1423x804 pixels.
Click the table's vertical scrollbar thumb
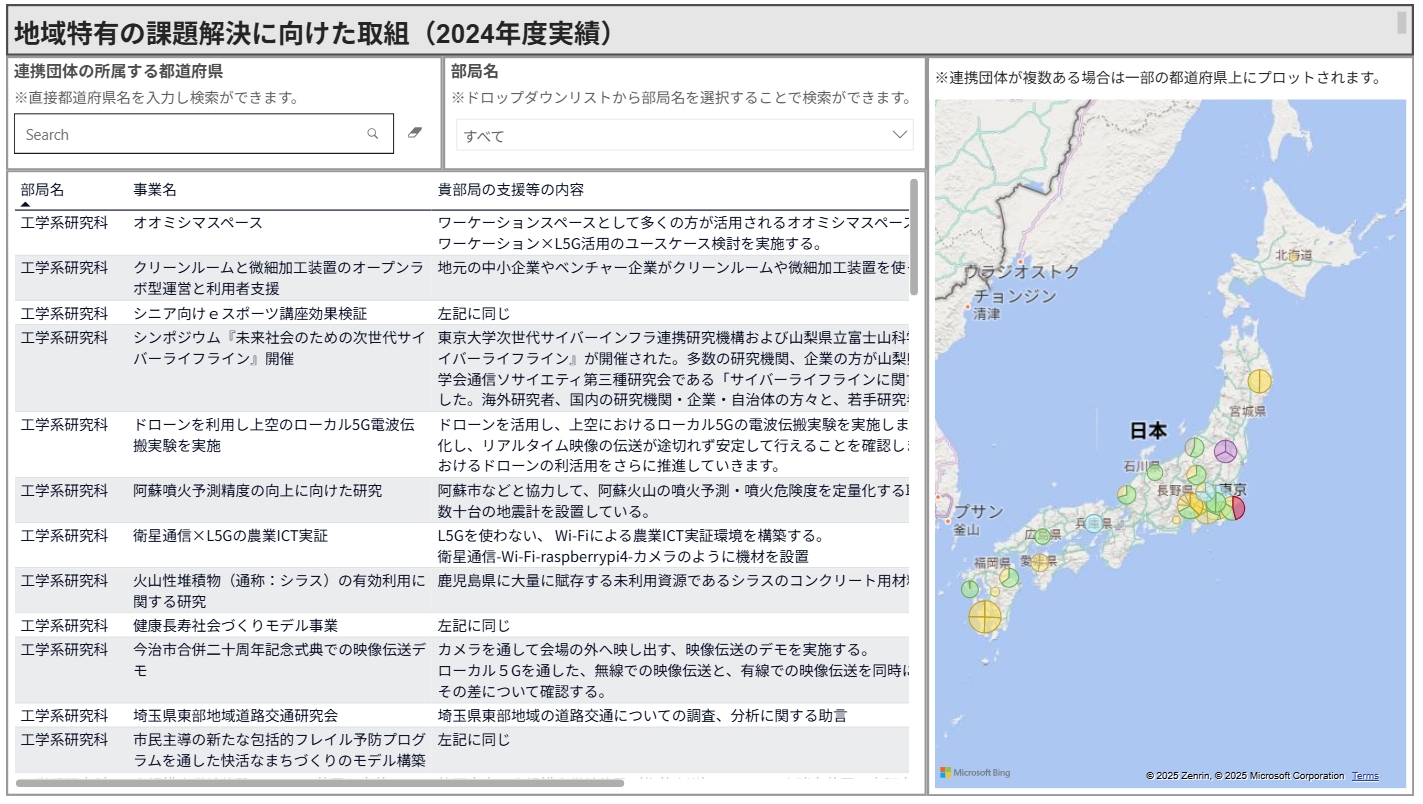click(914, 236)
